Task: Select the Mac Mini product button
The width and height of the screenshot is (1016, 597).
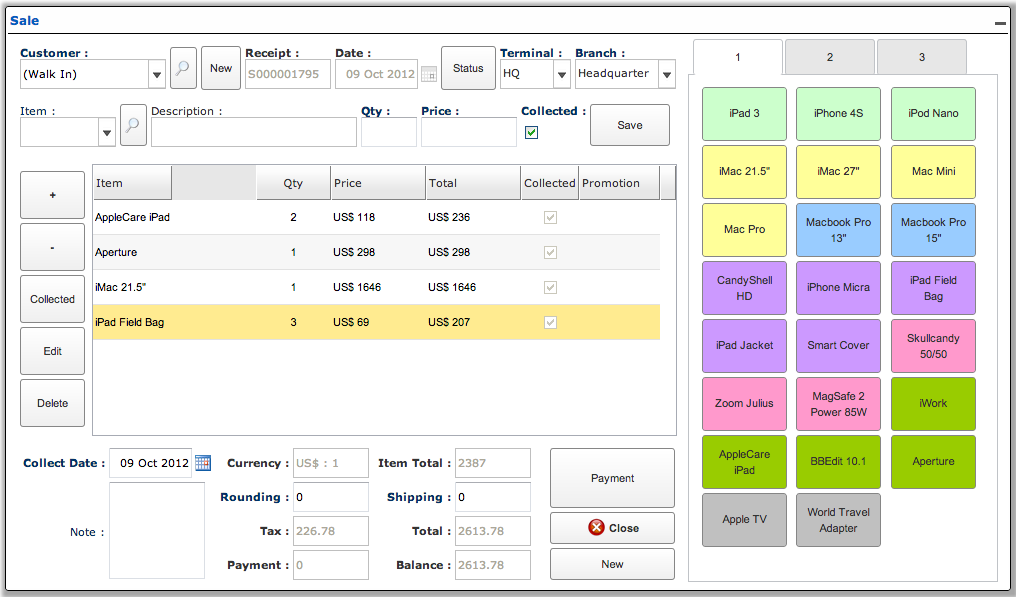Action: tap(933, 171)
